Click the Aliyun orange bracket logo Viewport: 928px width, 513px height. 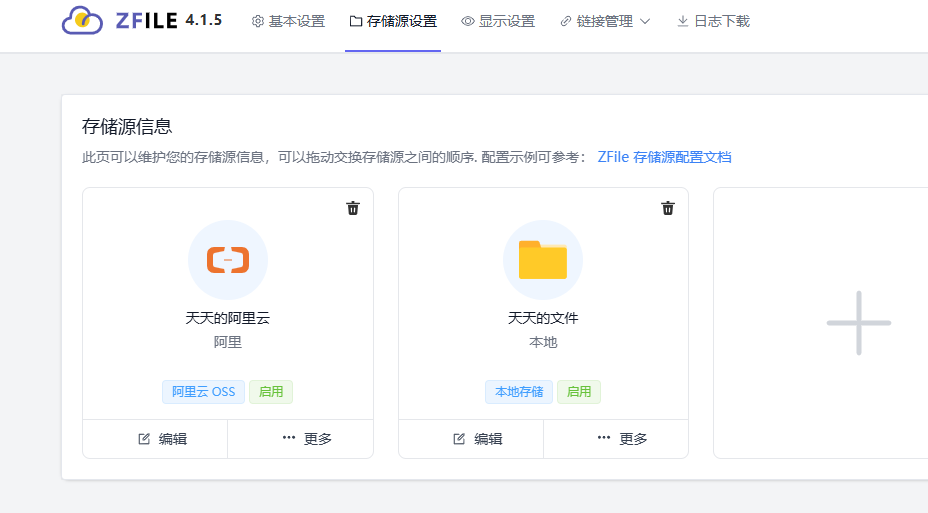(228, 260)
